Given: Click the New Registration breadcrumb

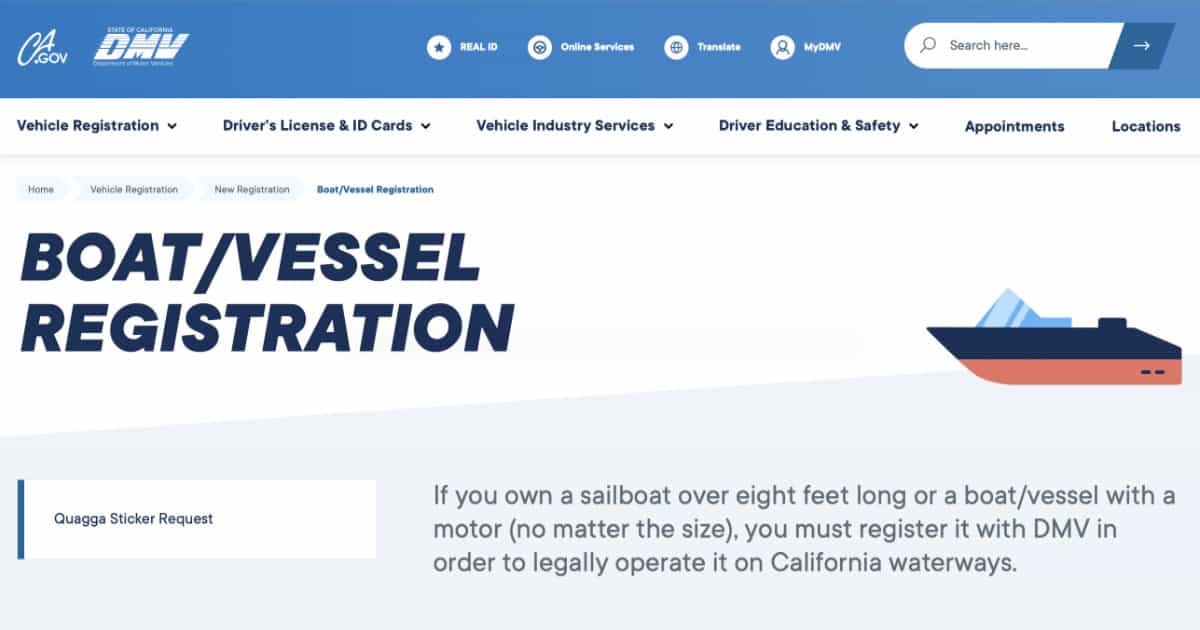Looking at the screenshot, I should coord(252,189).
